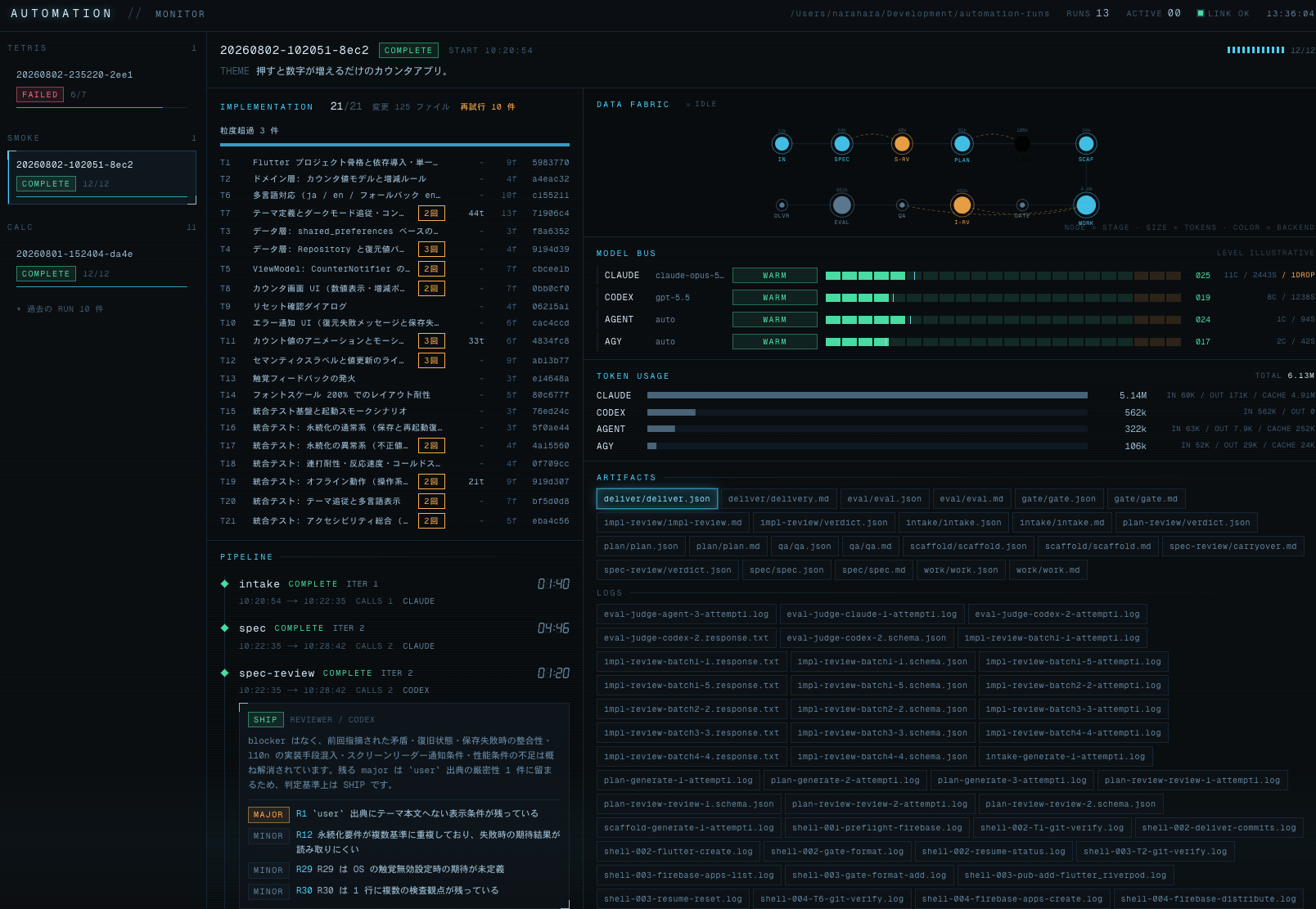
Task: Click the 再試行 10 件 retry count
Action: click(x=488, y=107)
